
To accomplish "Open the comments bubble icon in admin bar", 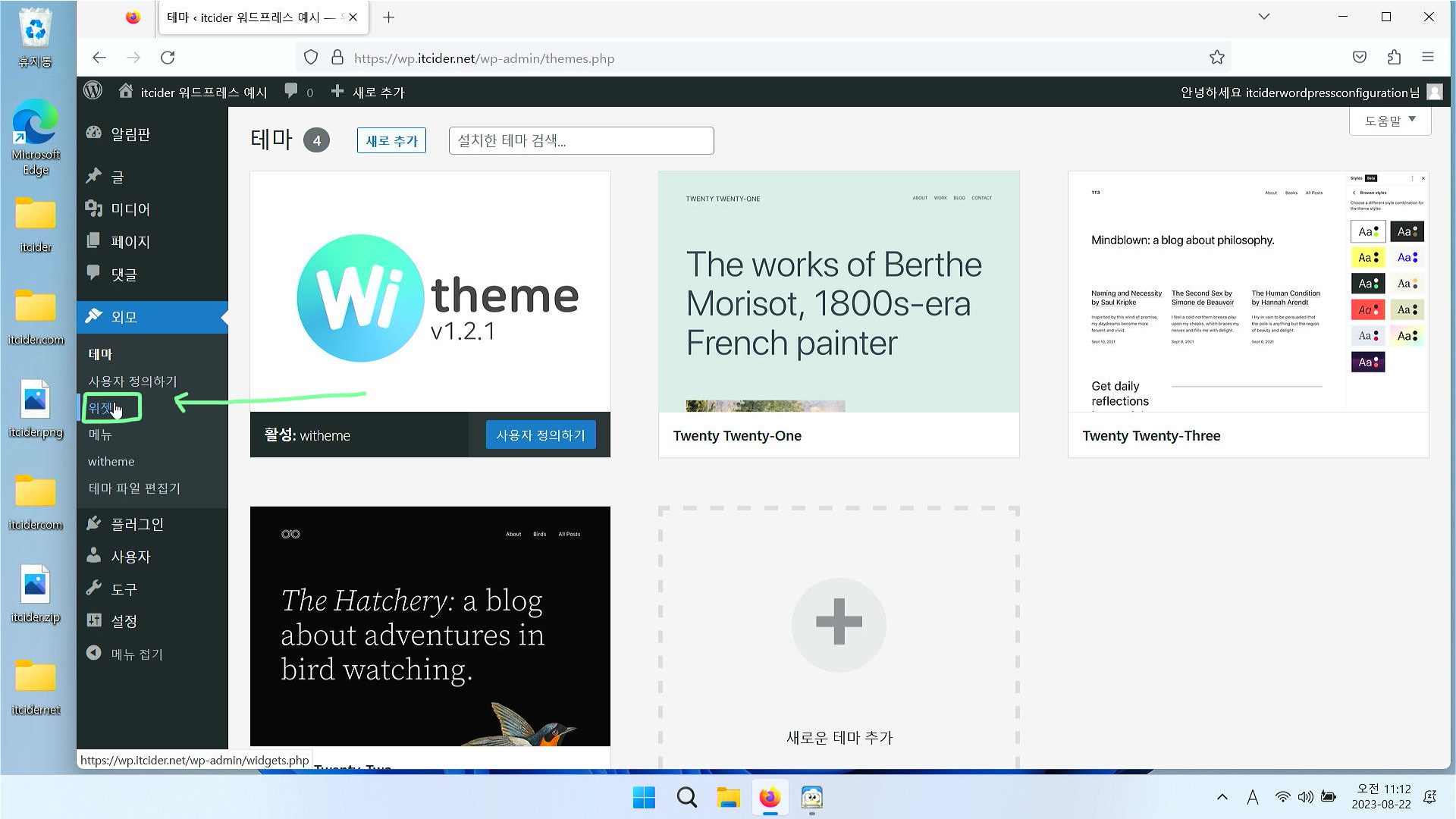I will pyautogui.click(x=291, y=91).
